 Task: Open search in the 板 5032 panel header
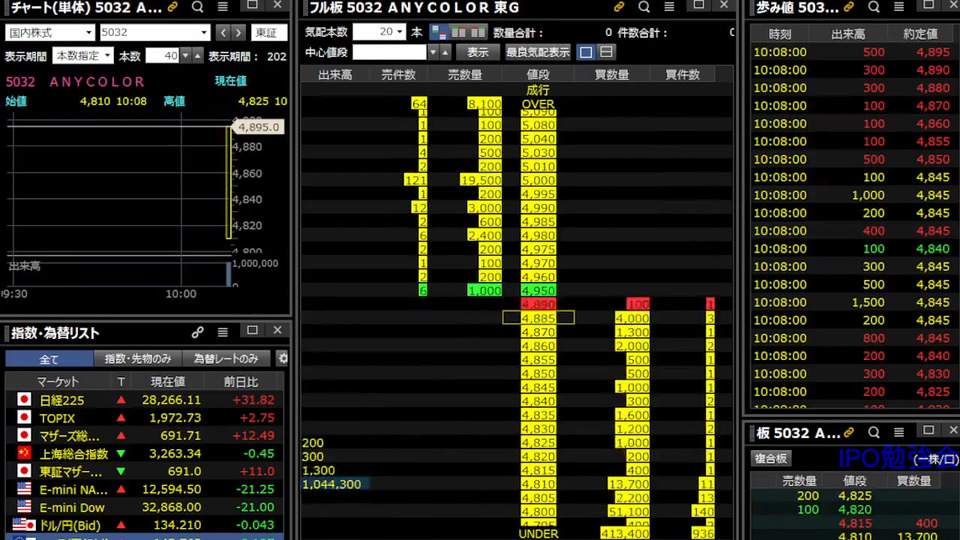874,432
